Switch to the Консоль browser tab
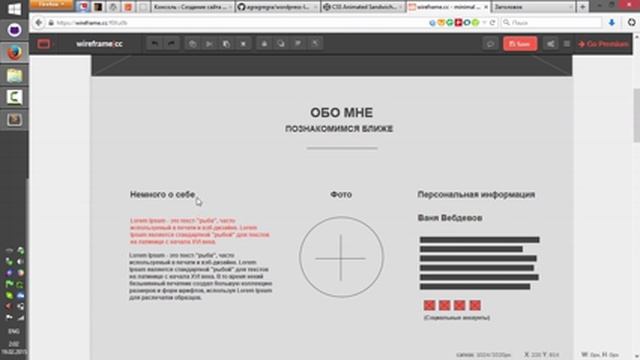This screenshot has width=640, height=360. click(193, 7)
